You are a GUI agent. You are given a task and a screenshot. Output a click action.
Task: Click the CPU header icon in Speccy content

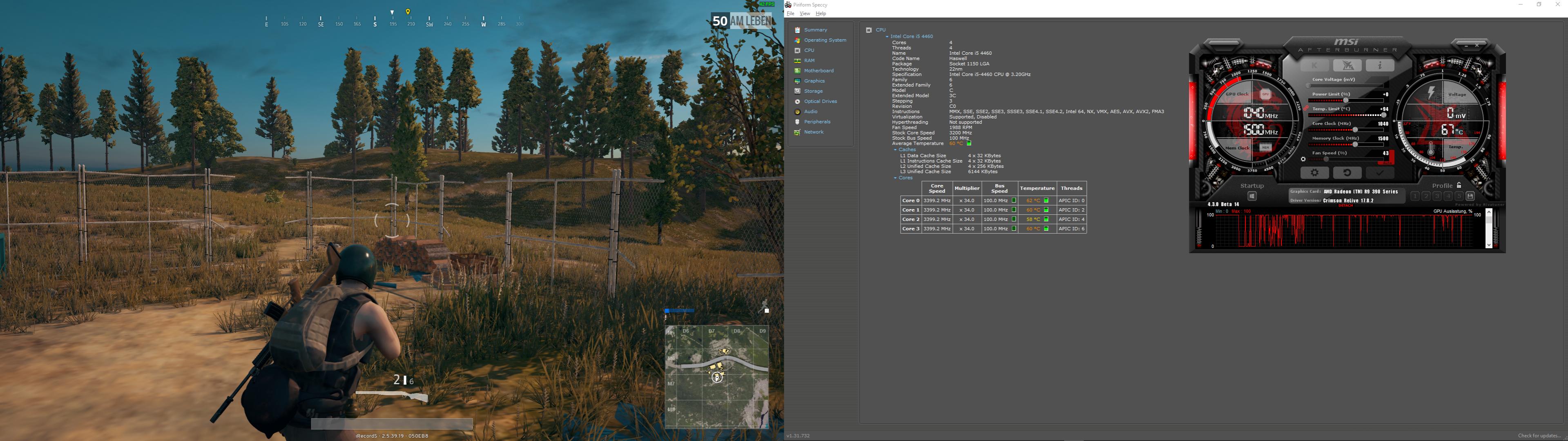[x=869, y=30]
